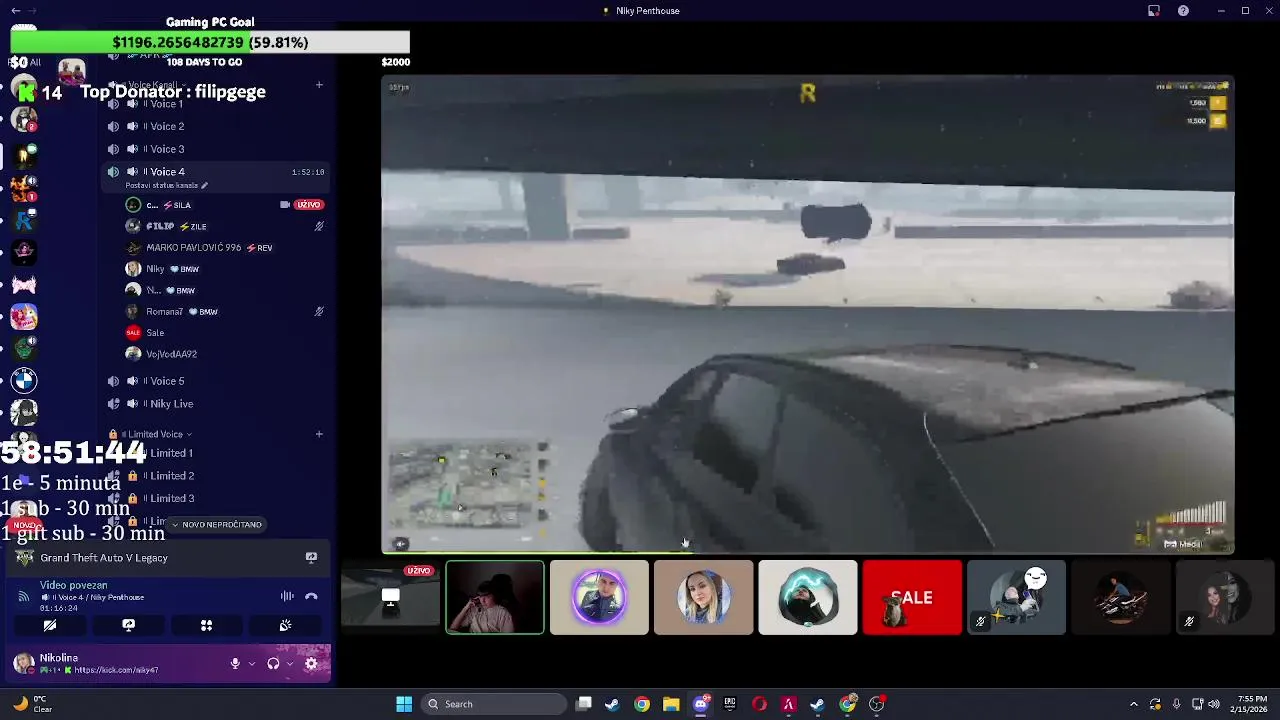Select the lightning hooded avatar tile
1280x720 pixels.
(x=808, y=597)
